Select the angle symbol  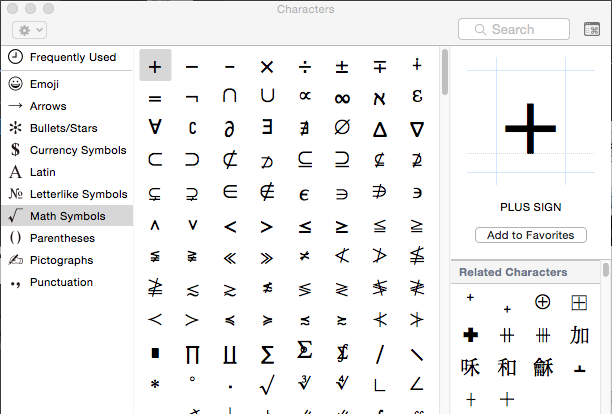click(417, 384)
